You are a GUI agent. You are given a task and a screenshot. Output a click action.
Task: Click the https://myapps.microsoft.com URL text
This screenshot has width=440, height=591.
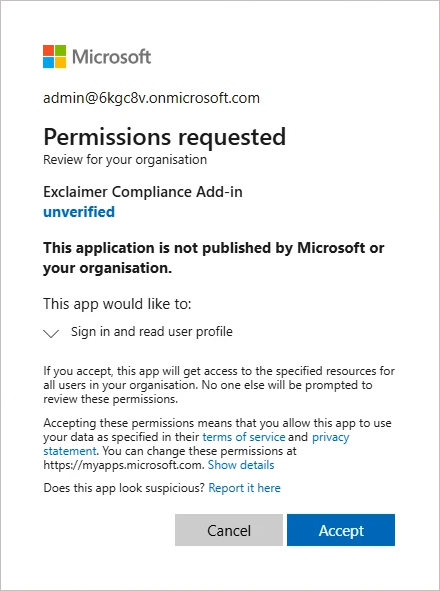[x=124, y=465]
